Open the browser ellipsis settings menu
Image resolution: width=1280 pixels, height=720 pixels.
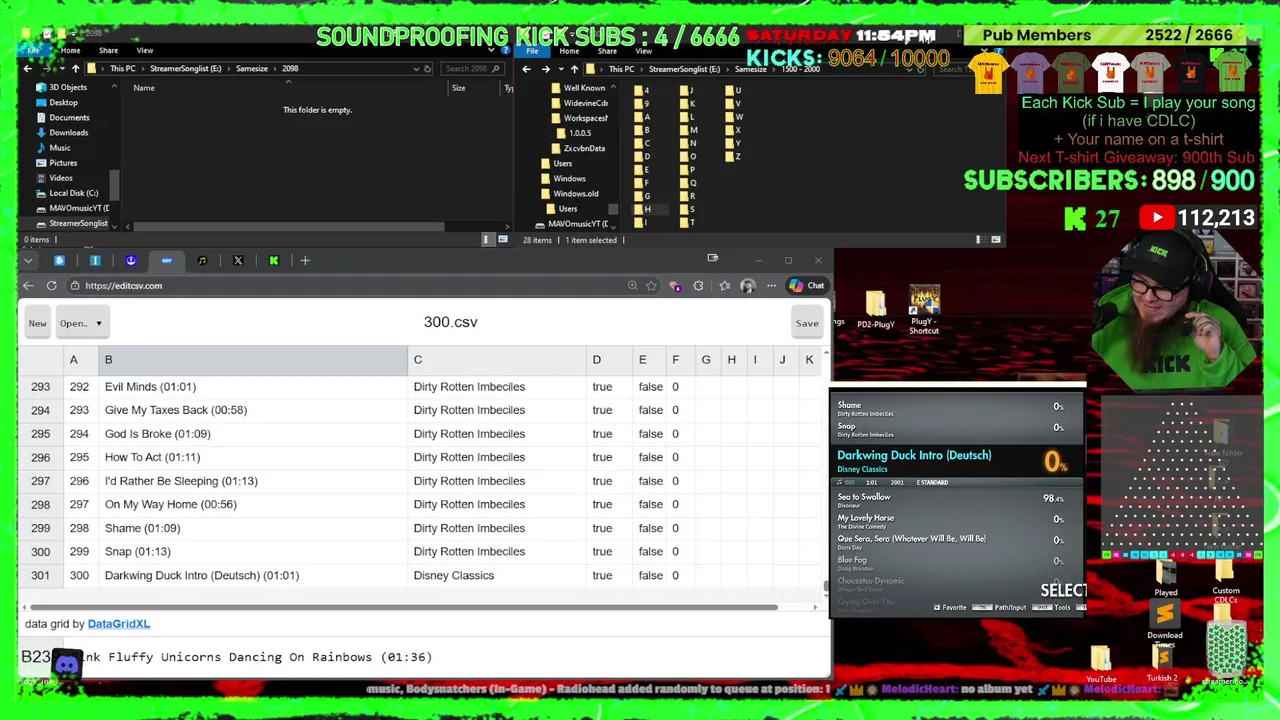(x=771, y=286)
